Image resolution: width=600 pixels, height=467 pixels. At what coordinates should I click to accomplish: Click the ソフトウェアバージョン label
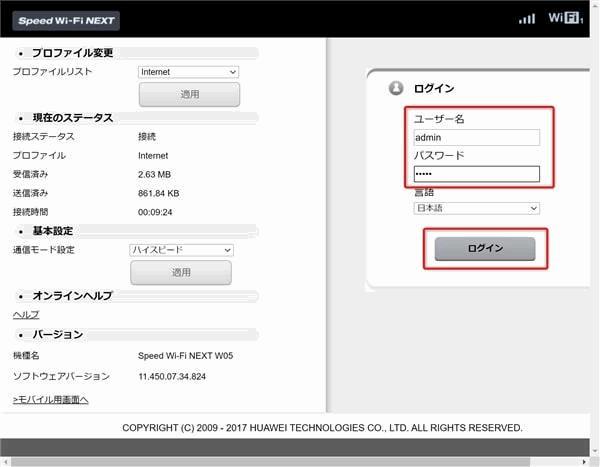61,376
